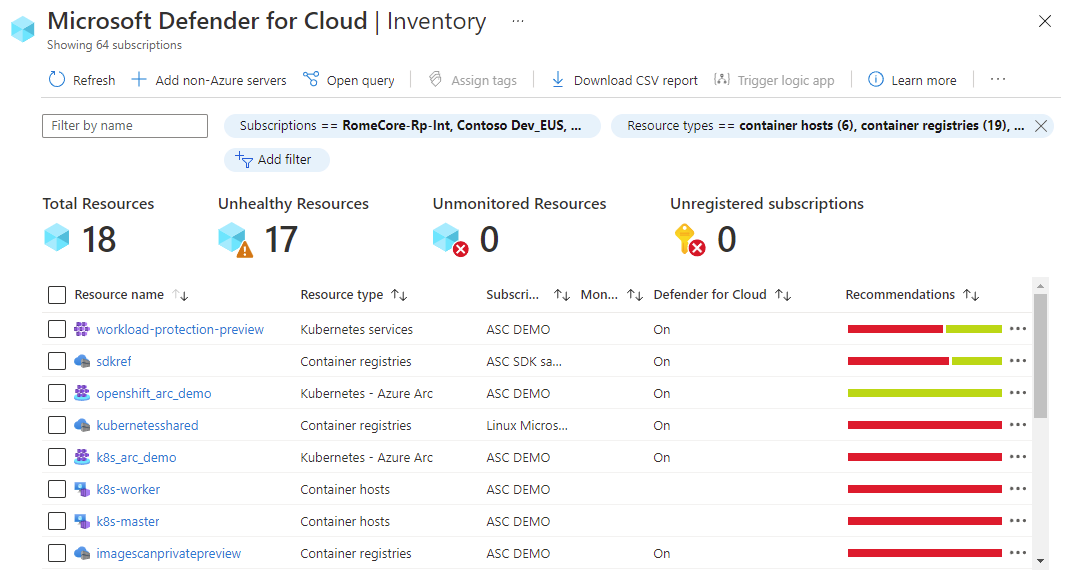
Task: Sort by the Subscription column arrows
Action: [561, 295]
